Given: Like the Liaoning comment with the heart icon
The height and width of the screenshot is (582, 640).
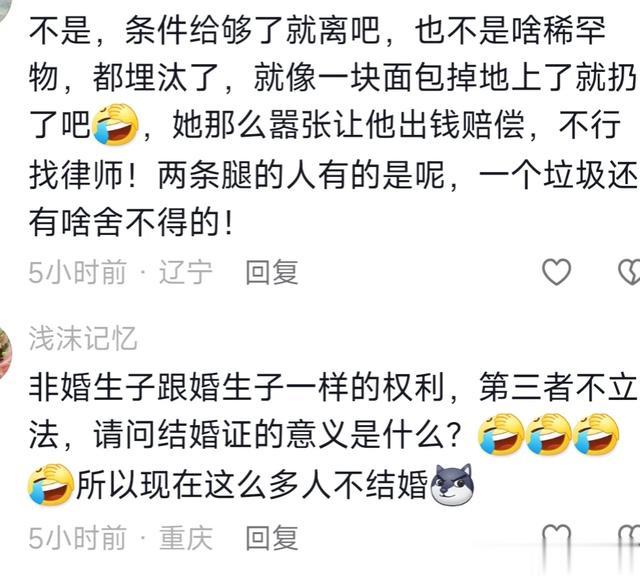Looking at the screenshot, I should (x=556, y=272).
